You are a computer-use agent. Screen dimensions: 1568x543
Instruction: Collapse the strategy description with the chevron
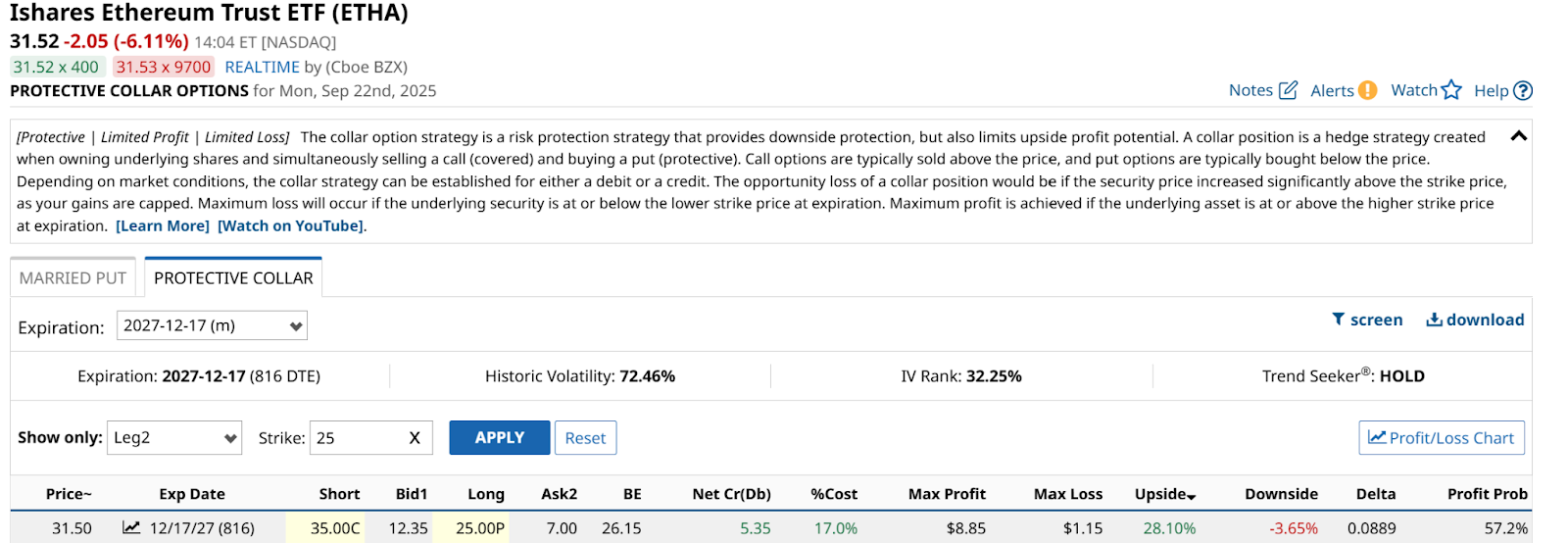point(1519,136)
